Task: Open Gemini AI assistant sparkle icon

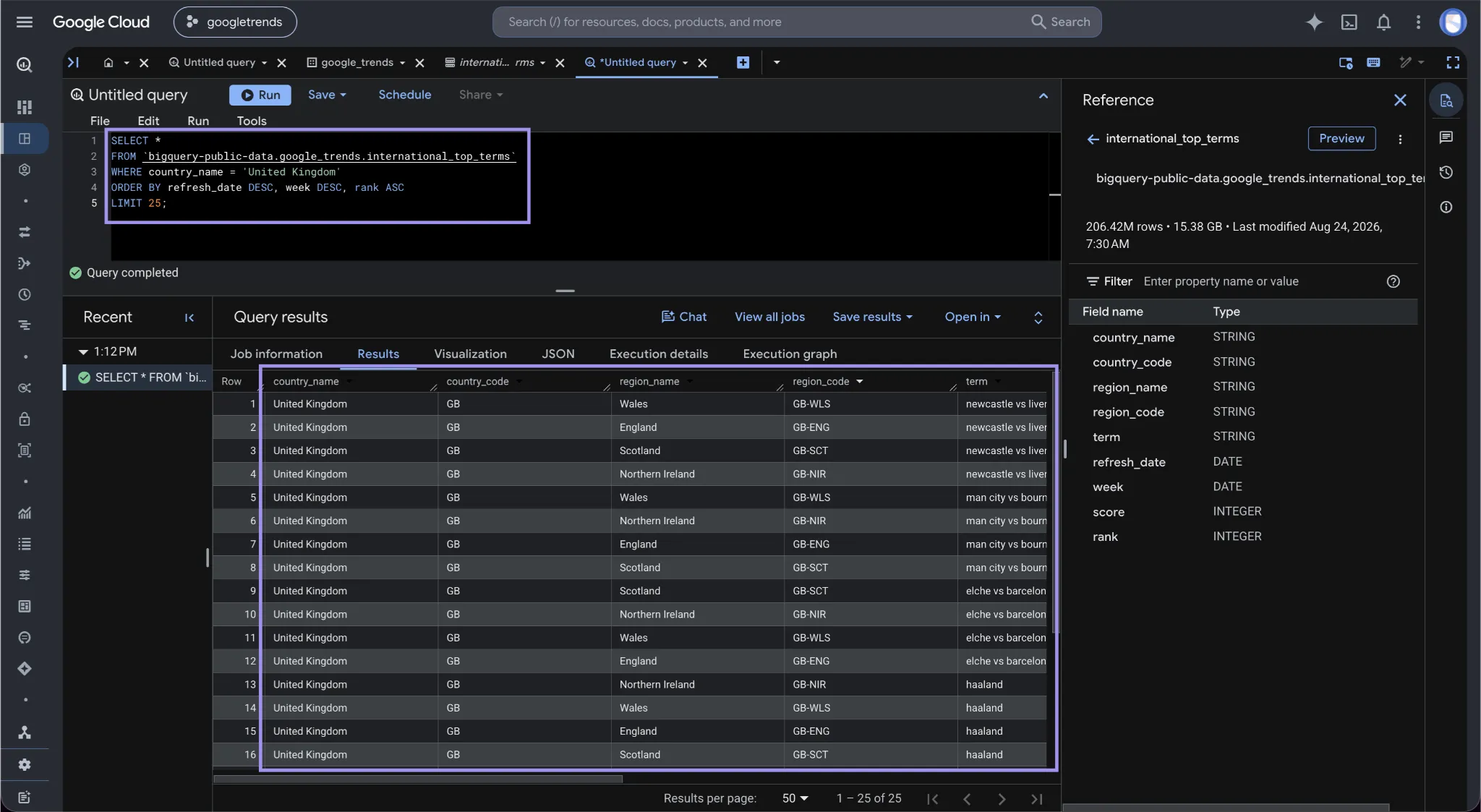Action: pos(1314,22)
